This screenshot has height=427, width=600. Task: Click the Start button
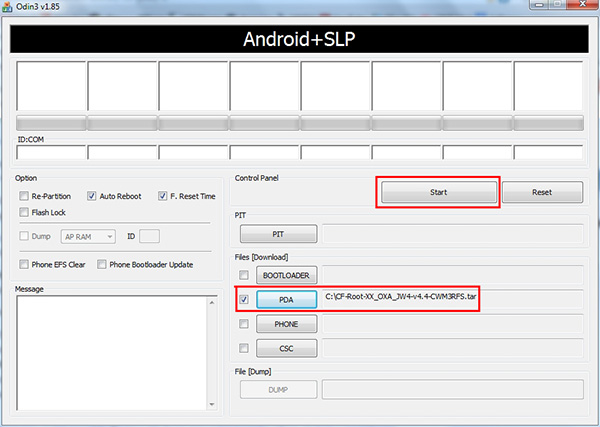click(x=439, y=192)
